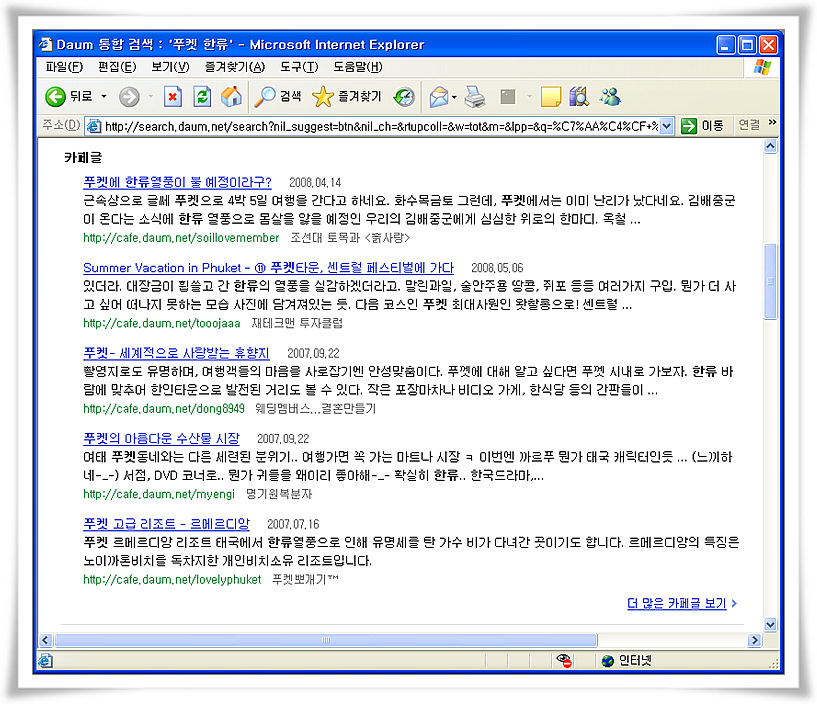
Task: Click the 카페글 section heading
Action: click(83, 158)
